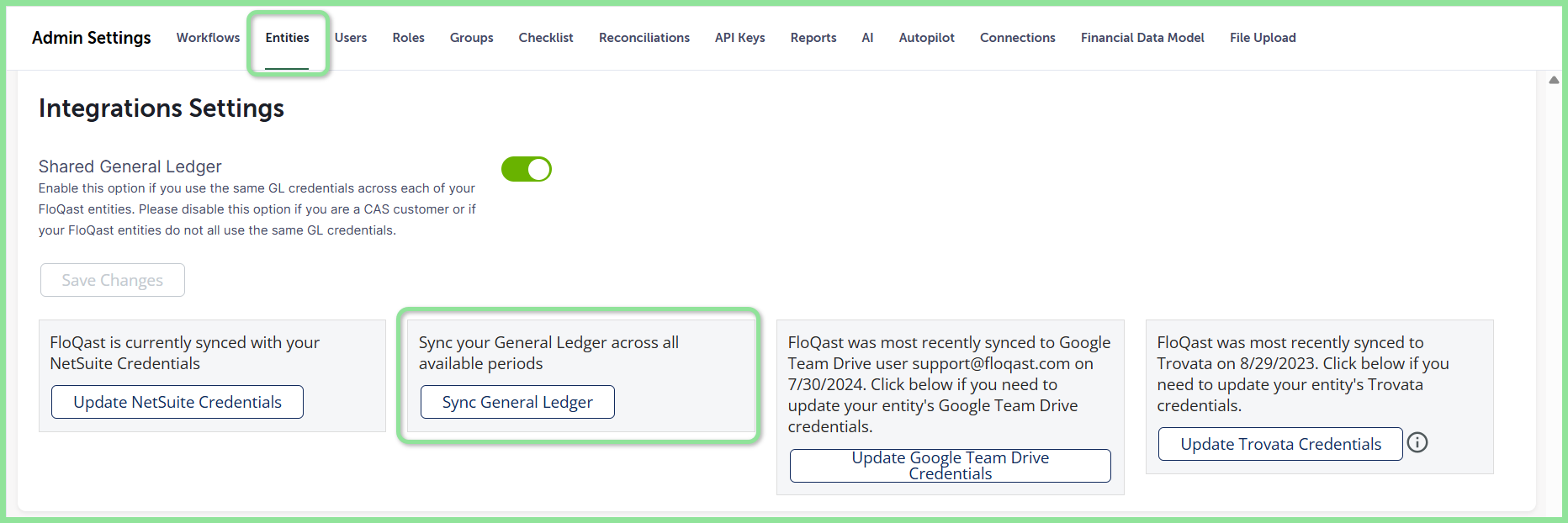Click Update Google Team Drive Credentials
The image size is (1568, 523).
pyautogui.click(x=951, y=466)
